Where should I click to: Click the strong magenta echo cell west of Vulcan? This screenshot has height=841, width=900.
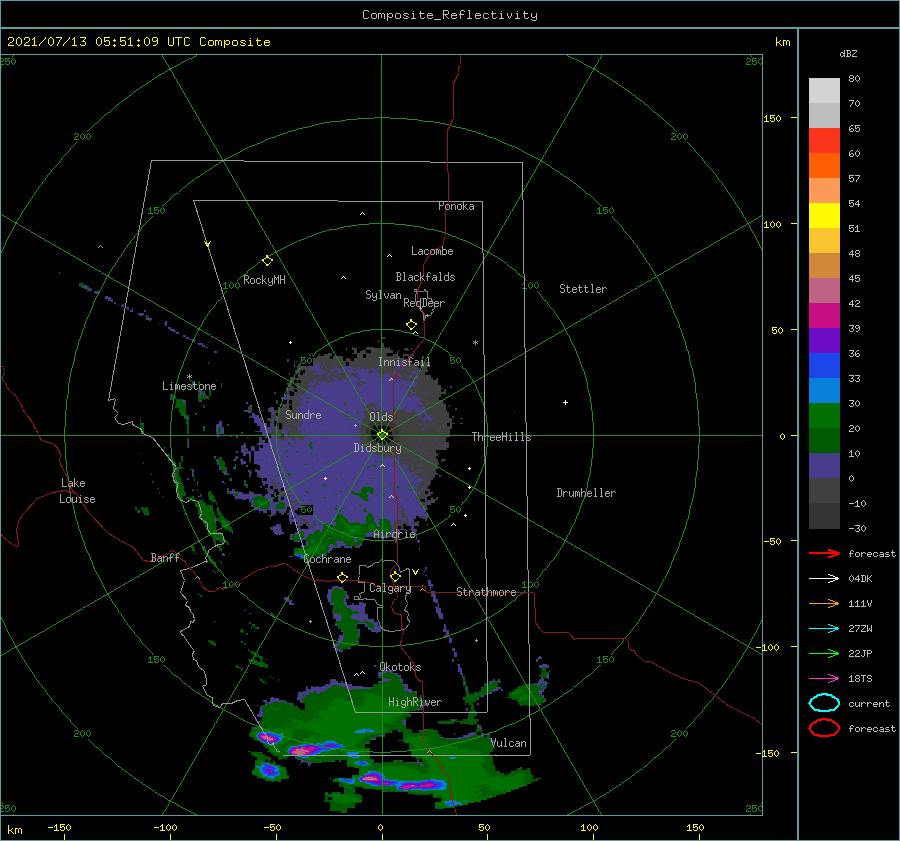point(304,749)
